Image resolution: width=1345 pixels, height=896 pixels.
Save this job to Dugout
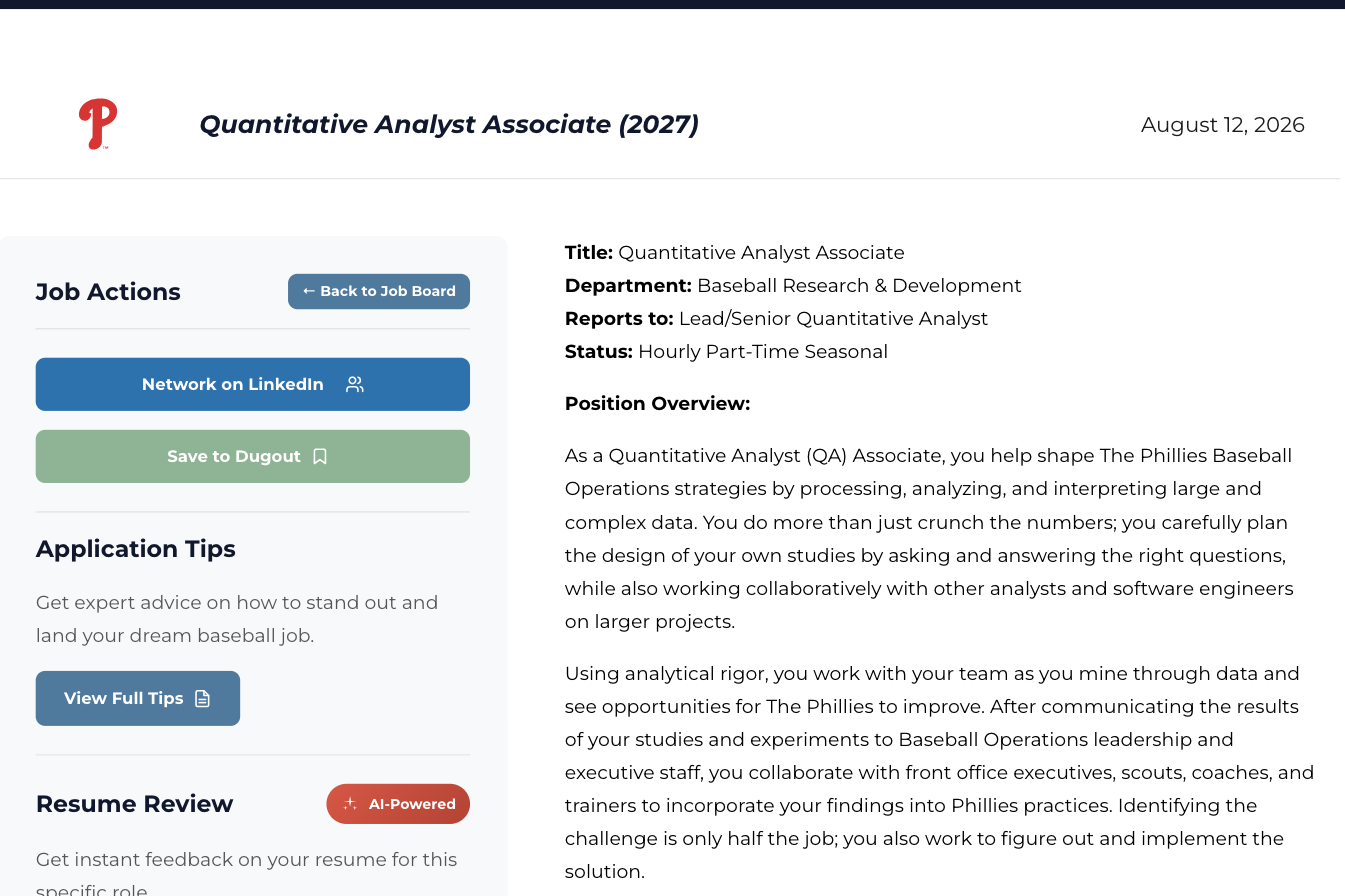(253, 456)
